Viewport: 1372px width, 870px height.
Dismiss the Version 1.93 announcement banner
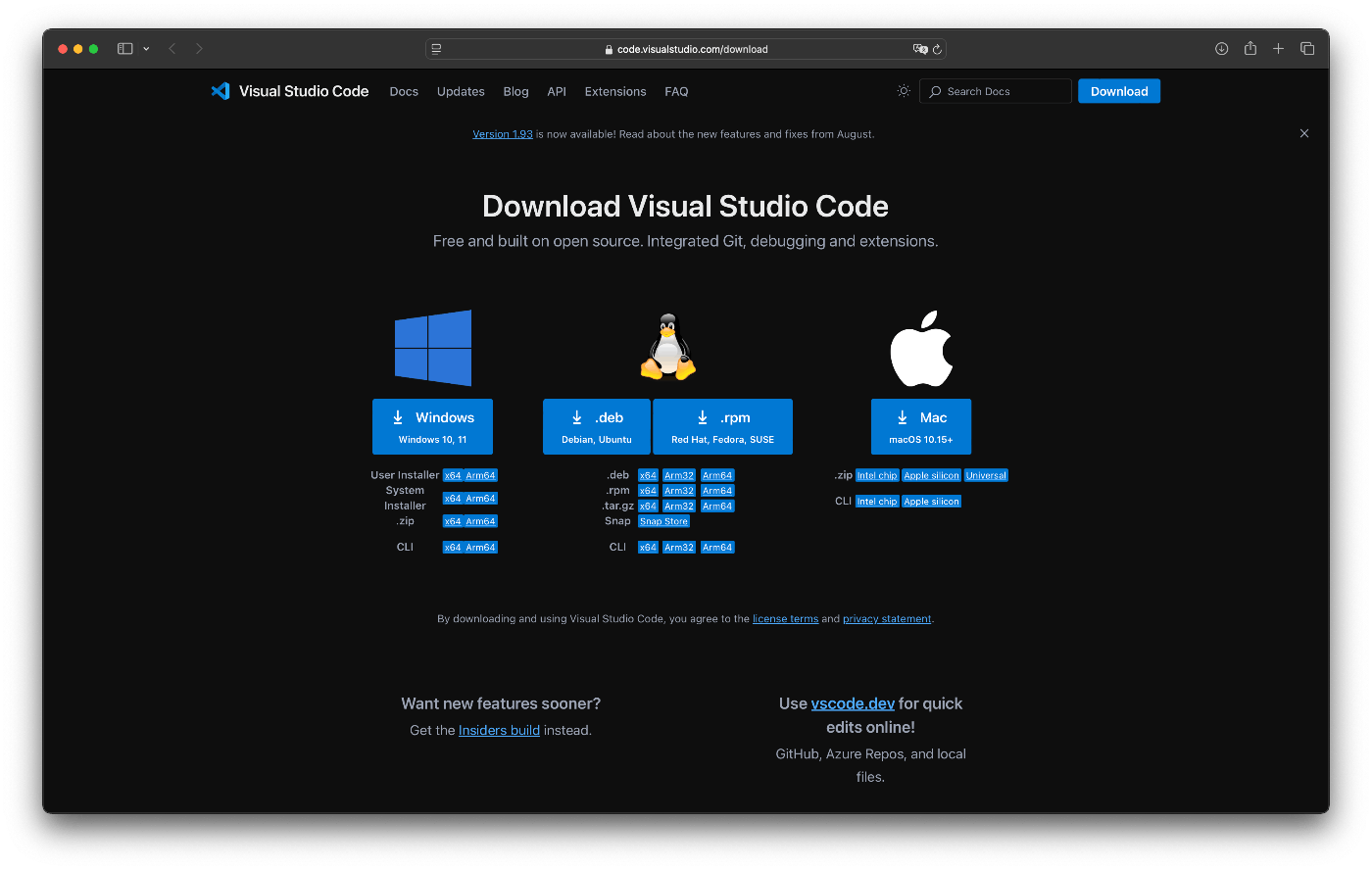(x=1304, y=133)
